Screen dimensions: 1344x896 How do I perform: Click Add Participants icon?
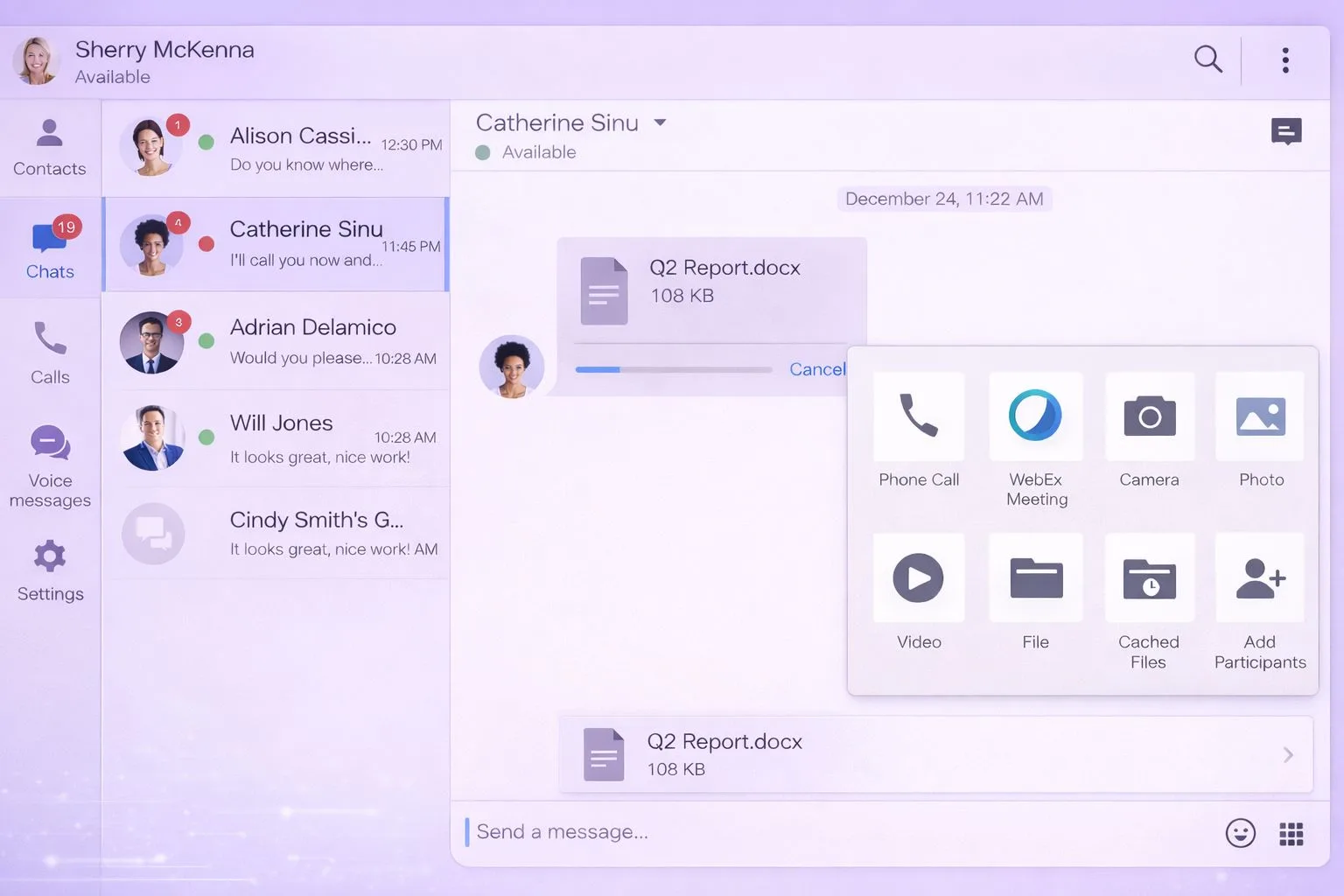pyautogui.click(x=1261, y=577)
